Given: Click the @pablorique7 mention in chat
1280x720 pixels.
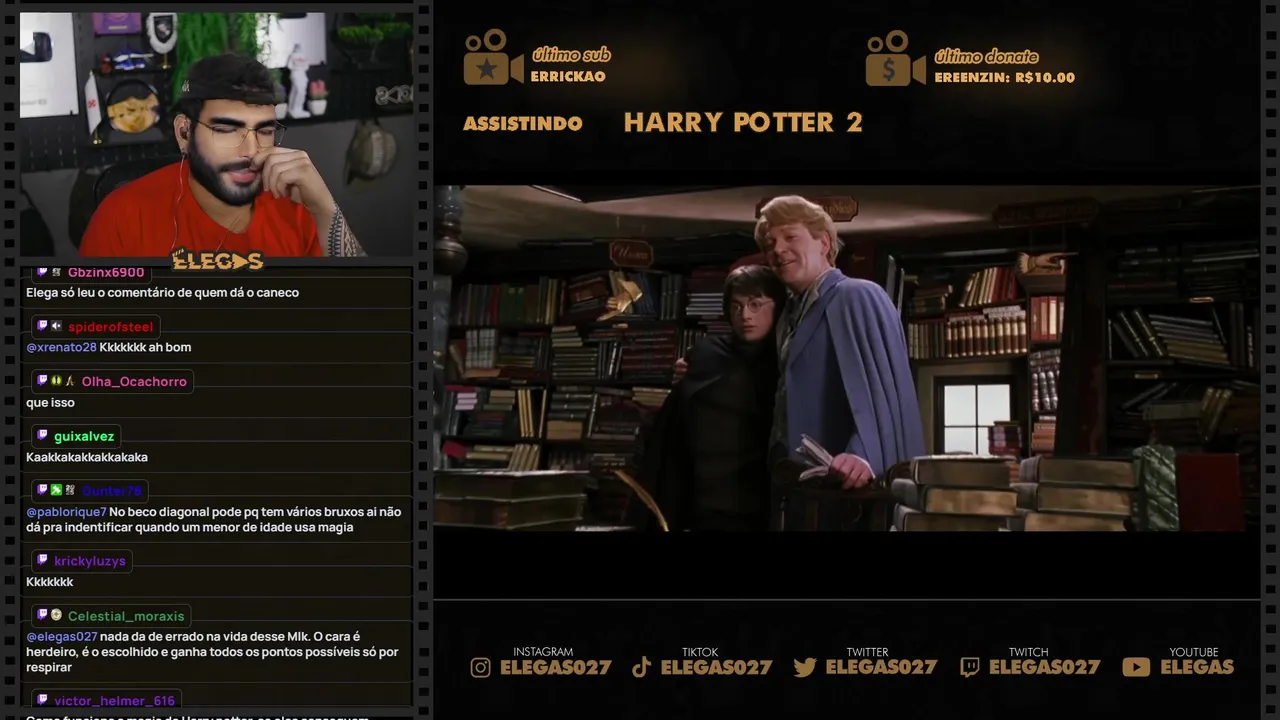Looking at the screenshot, I should 66,512.
